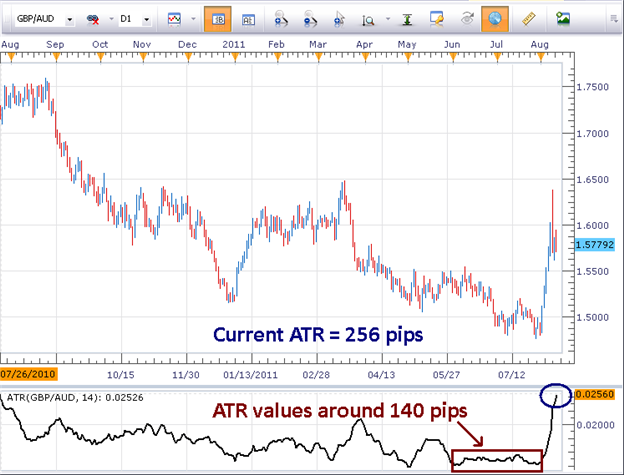This screenshot has width=624, height=475.
Task: Expand the dropdown beside scale zoom icon
Action: (388, 19)
